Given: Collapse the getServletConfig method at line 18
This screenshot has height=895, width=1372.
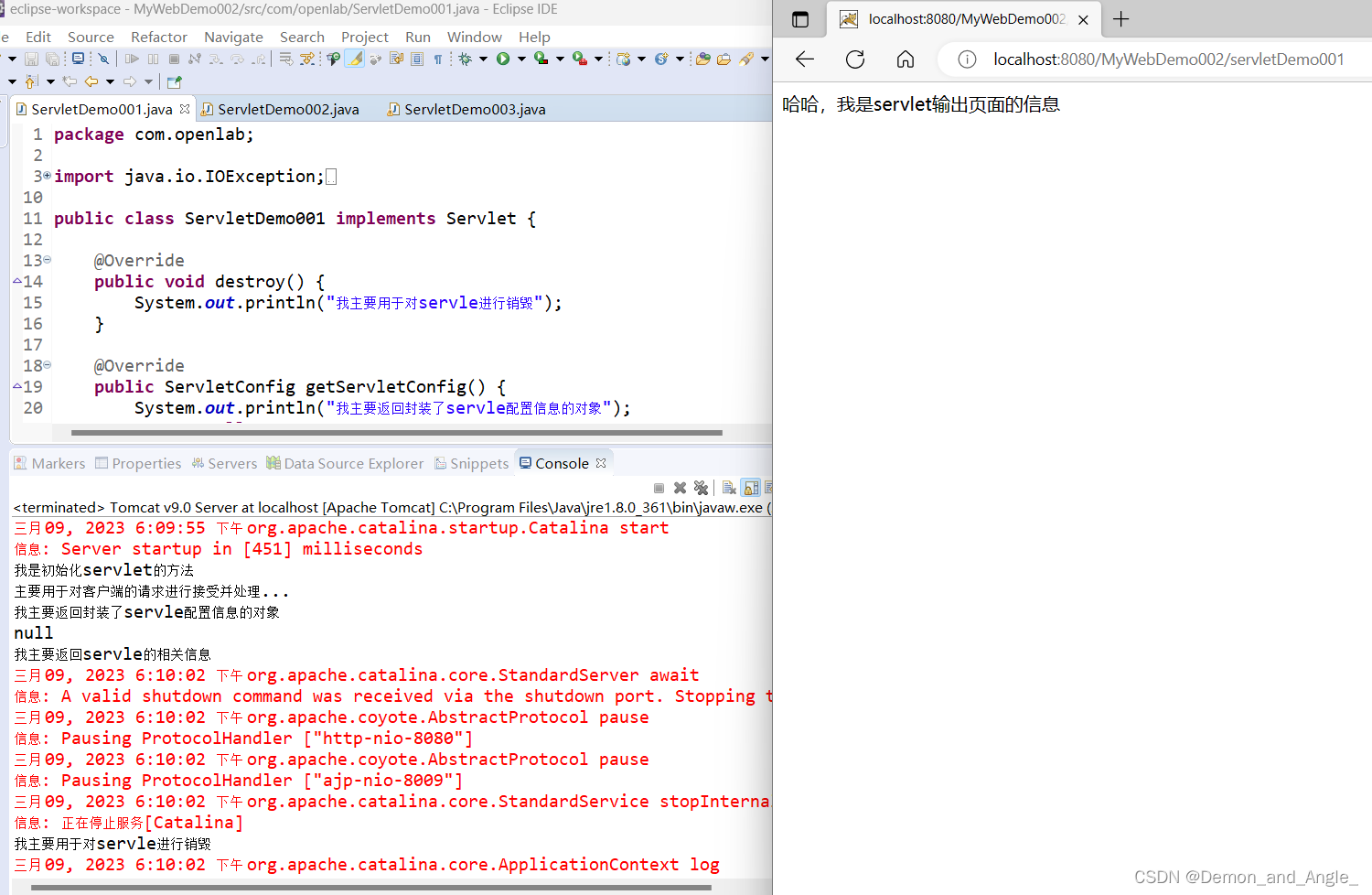Looking at the screenshot, I should (x=47, y=365).
